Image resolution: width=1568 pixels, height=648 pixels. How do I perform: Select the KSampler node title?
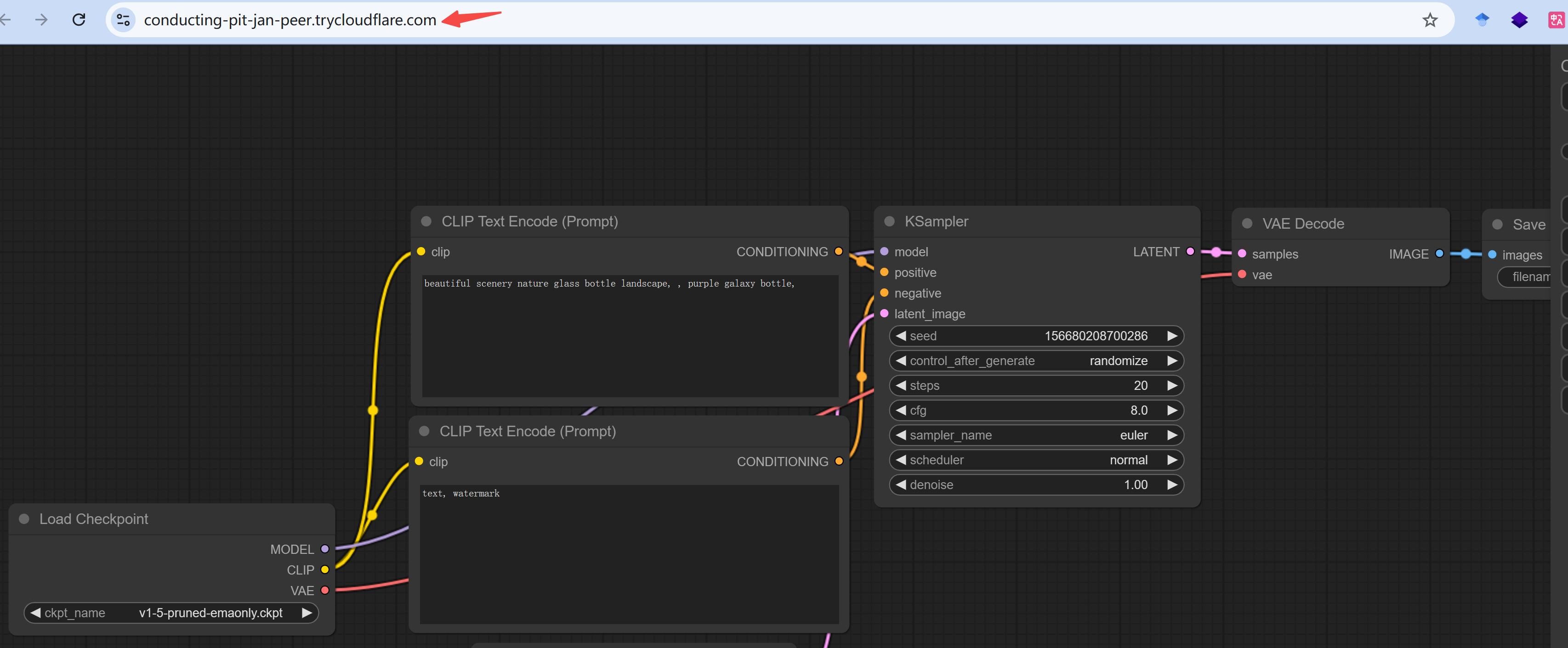click(936, 221)
